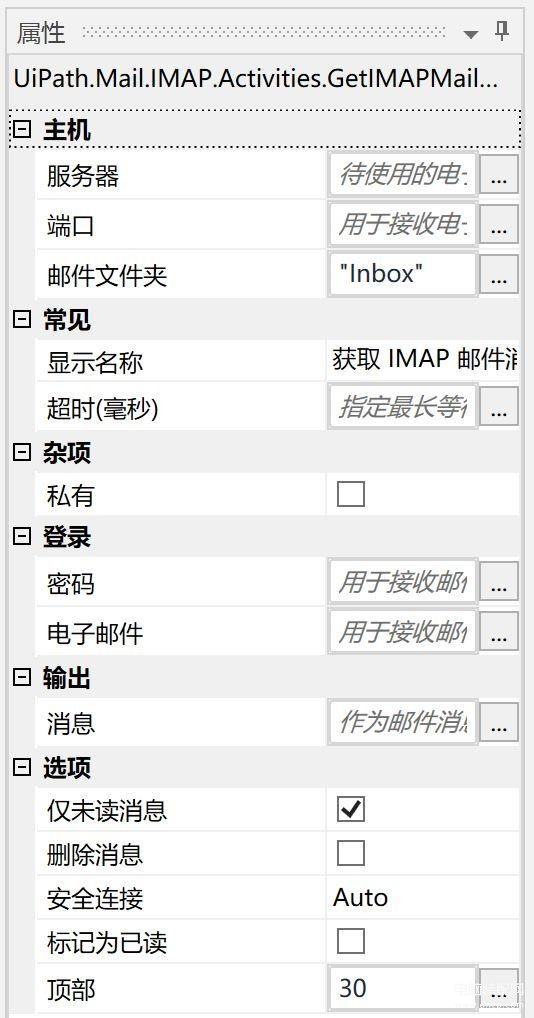Click the 服务器 input field
This screenshot has height=1018, width=534.
(403, 174)
